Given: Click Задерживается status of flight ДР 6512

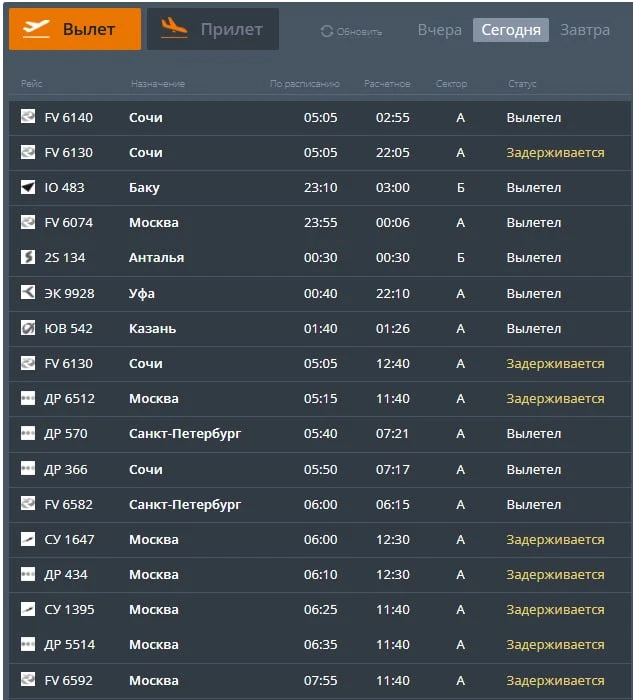Looking at the screenshot, I should pos(555,399).
